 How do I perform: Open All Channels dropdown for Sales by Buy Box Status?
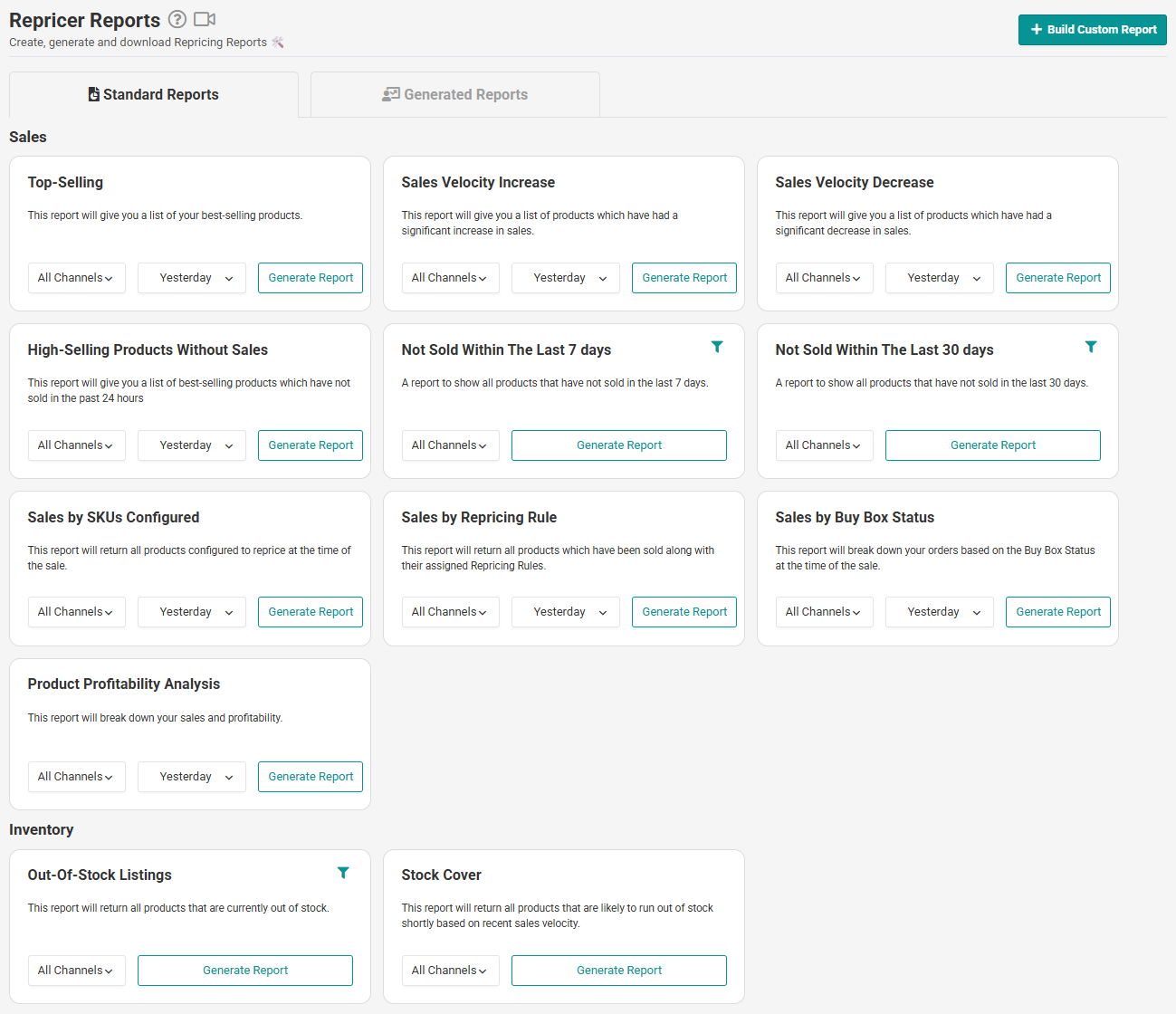(x=824, y=612)
